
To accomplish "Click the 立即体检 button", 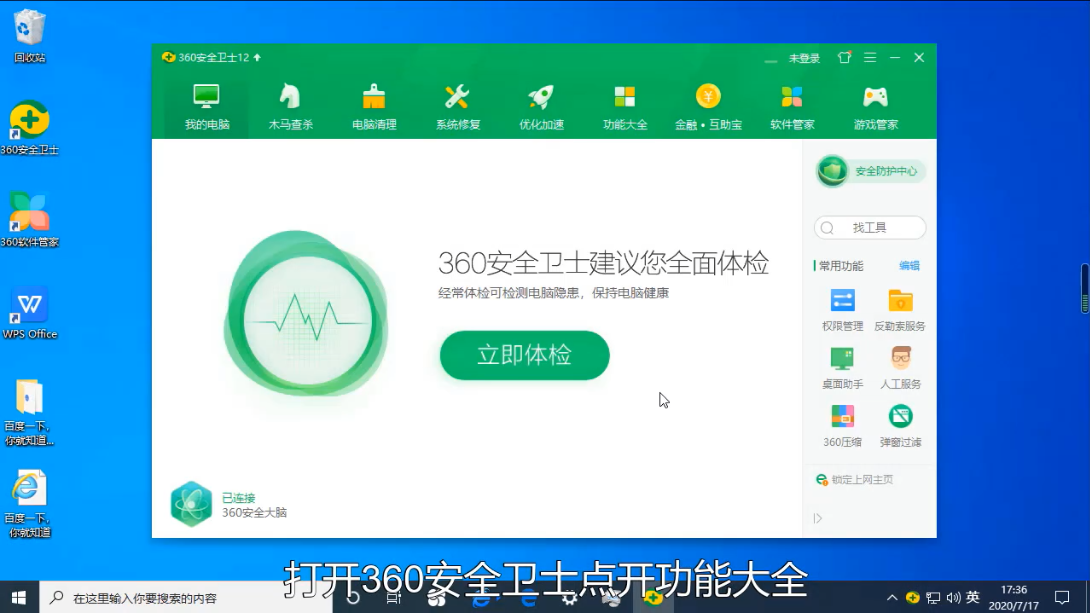I will point(524,355).
